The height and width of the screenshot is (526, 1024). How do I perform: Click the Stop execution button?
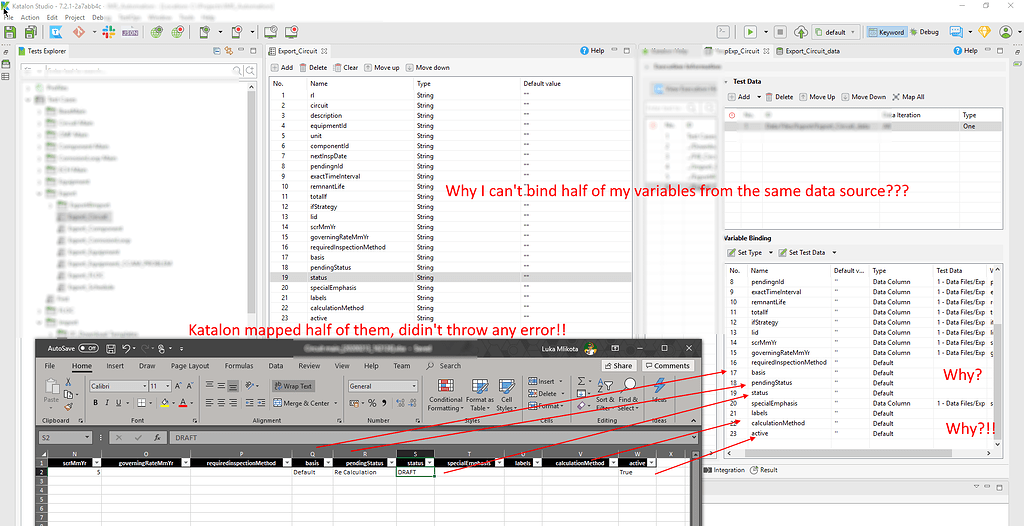pyautogui.click(x=780, y=31)
